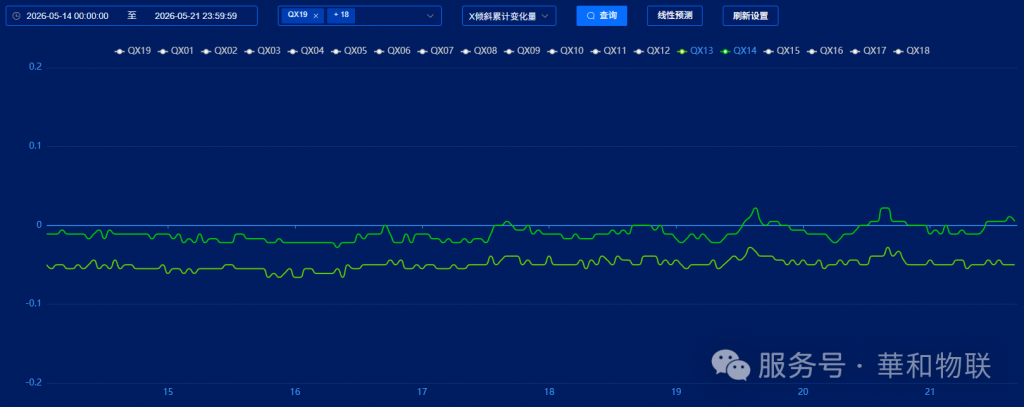Image resolution: width=1024 pixels, height=407 pixels.
Task: Toggle QX05 series in legend
Action: (x=349, y=50)
